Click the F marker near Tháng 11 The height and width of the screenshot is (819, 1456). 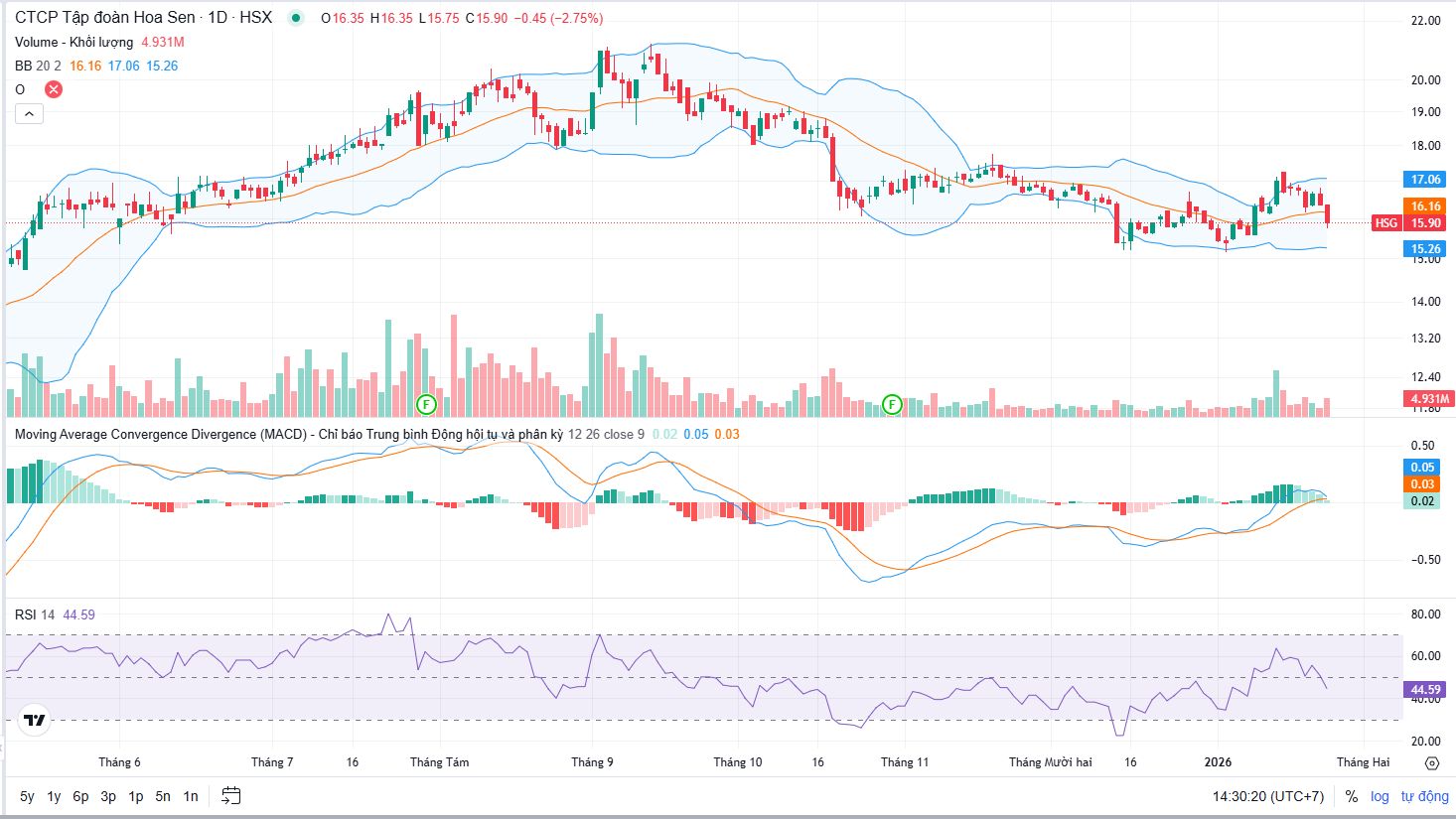[x=892, y=404]
